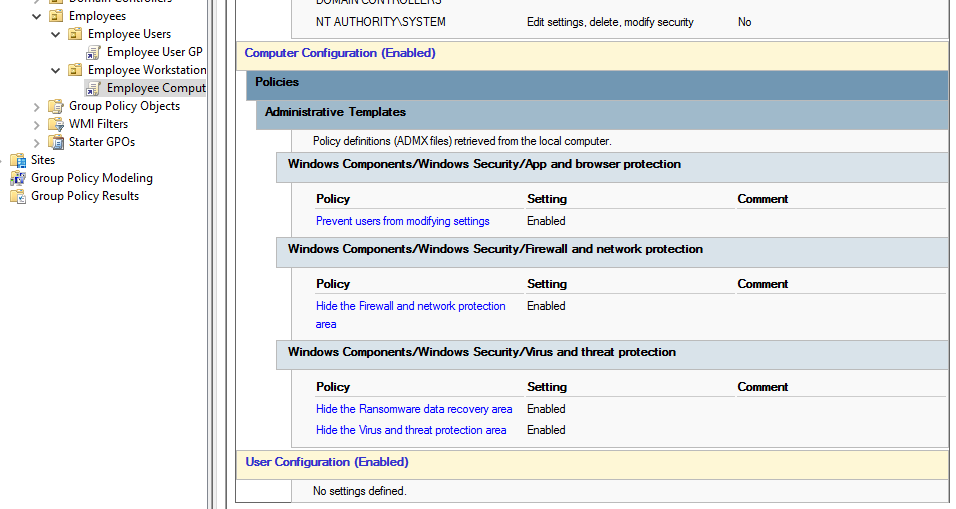The height and width of the screenshot is (509, 956).
Task: Select the Sites node icon
Action: [x=18, y=160]
